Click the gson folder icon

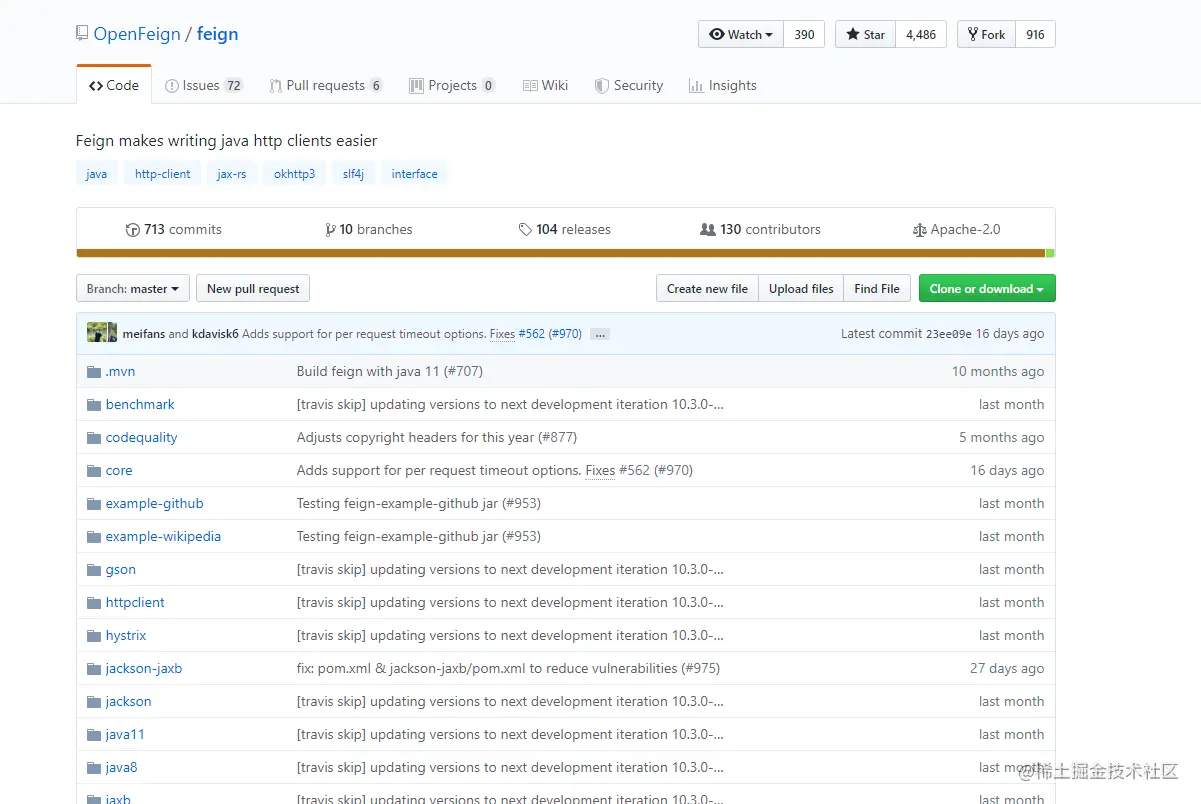tap(94, 569)
